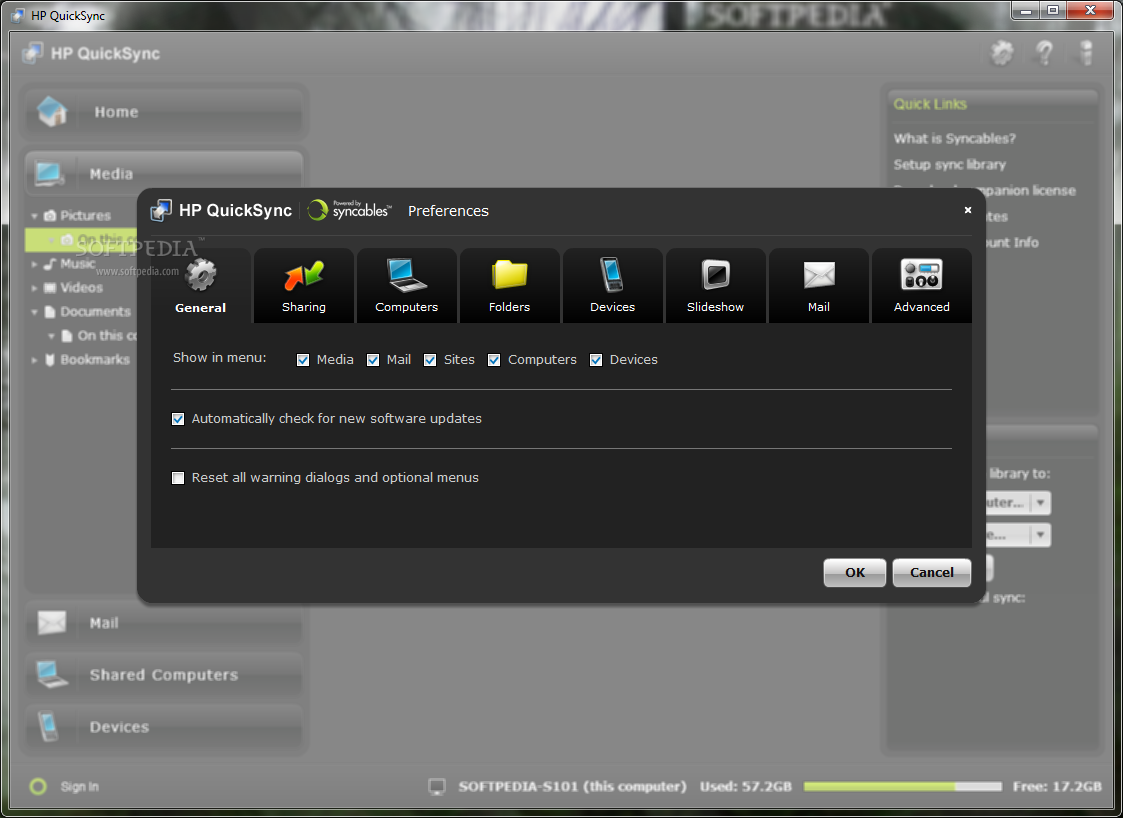Open settings gear in main window header

point(1002,53)
